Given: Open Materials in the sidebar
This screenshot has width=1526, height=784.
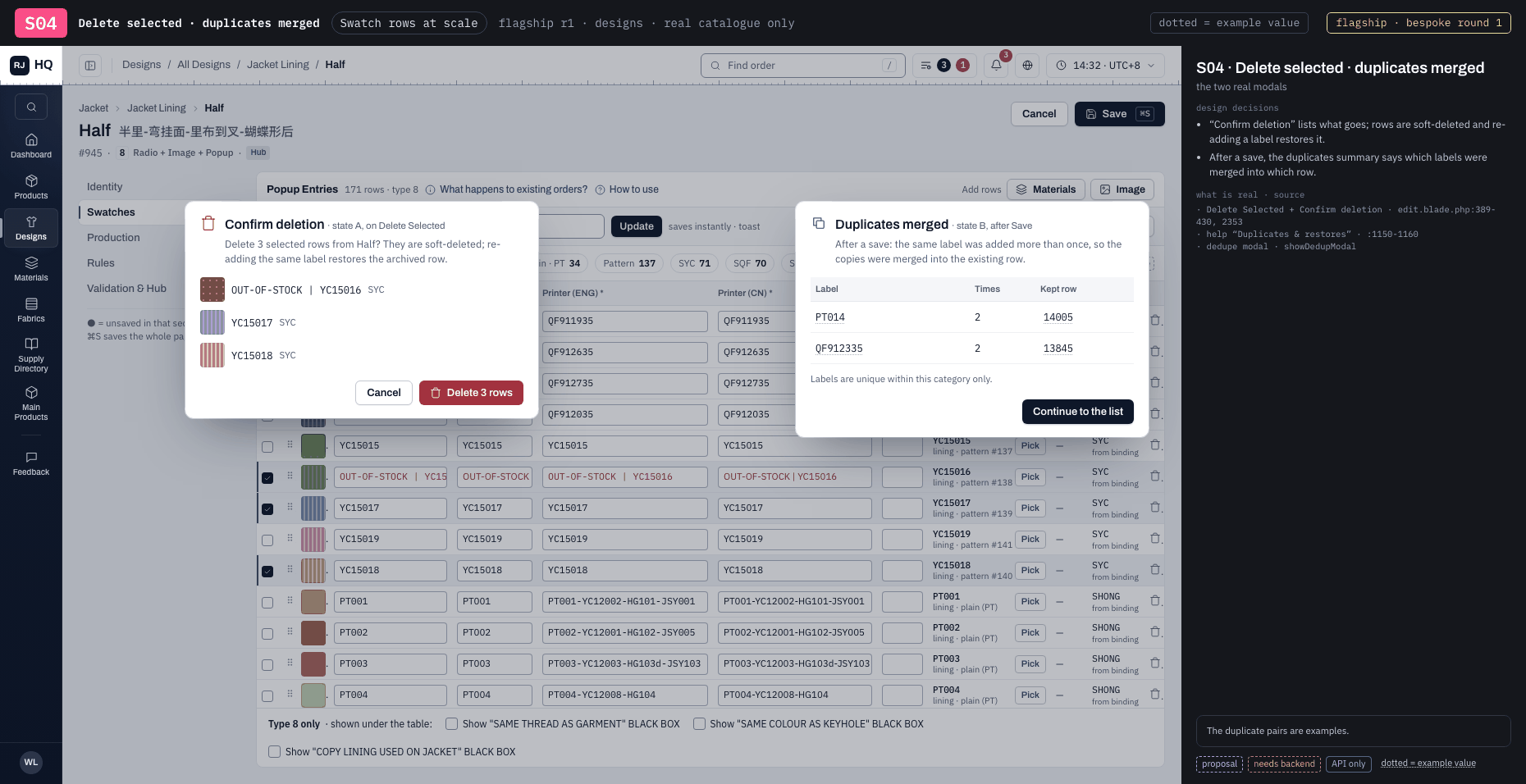Looking at the screenshot, I should pos(31,269).
